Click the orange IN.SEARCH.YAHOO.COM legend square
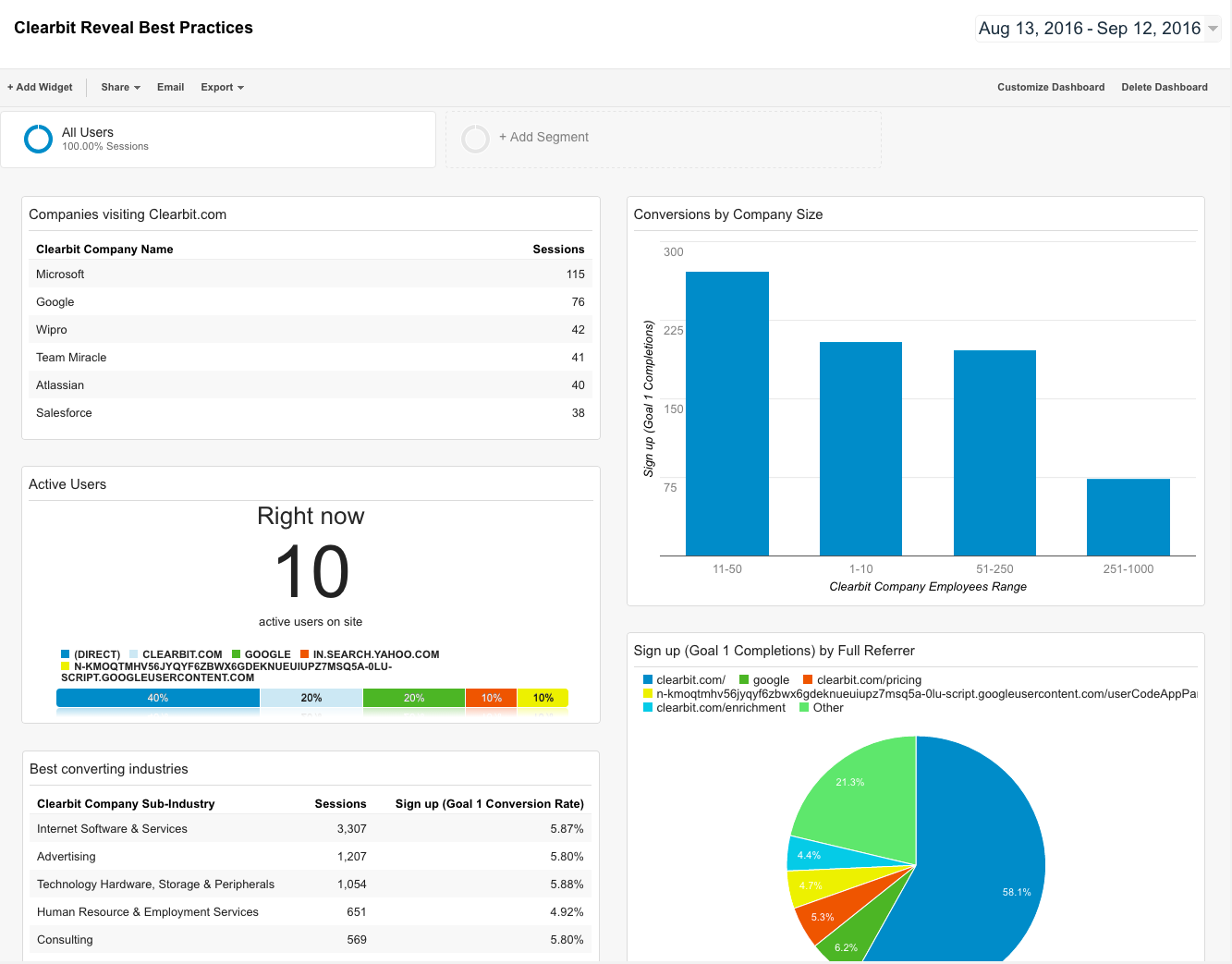This screenshot has width=1232, height=964. pos(305,653)
